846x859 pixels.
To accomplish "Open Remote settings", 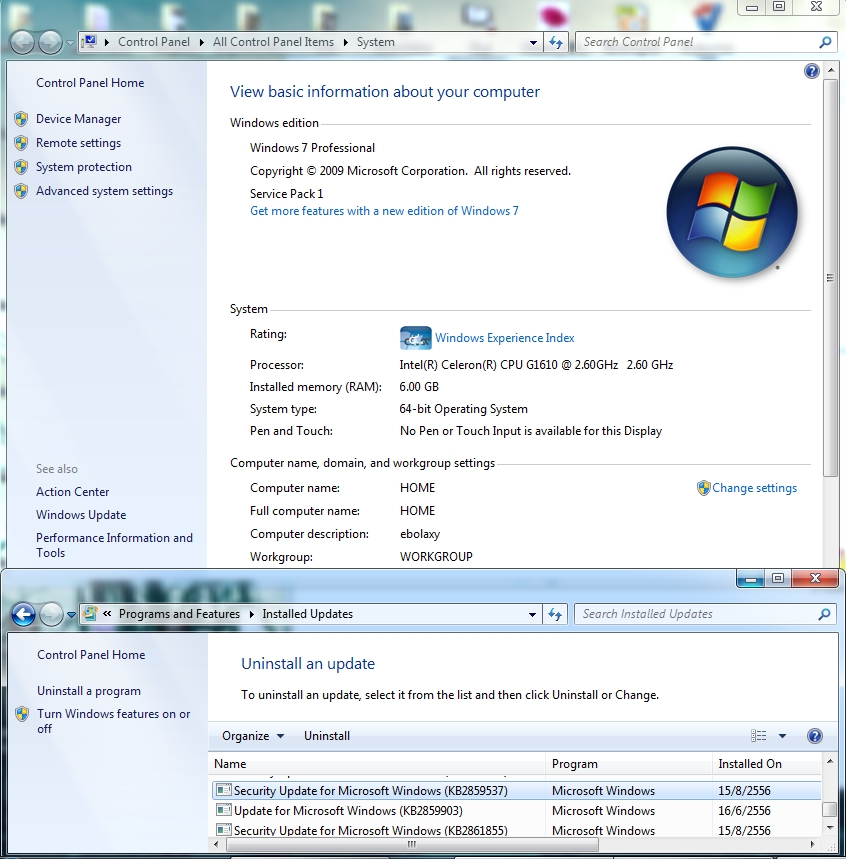I will (78, 143).
